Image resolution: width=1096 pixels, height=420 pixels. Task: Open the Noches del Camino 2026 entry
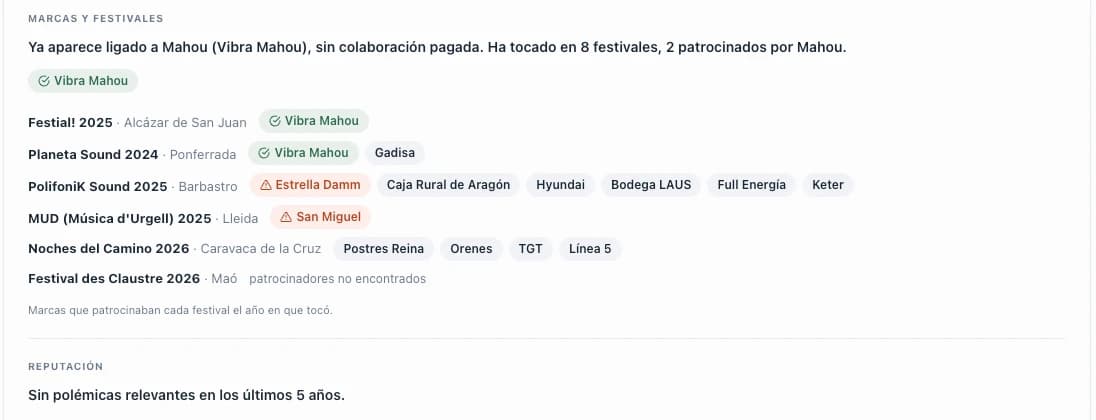pos(108,249)
